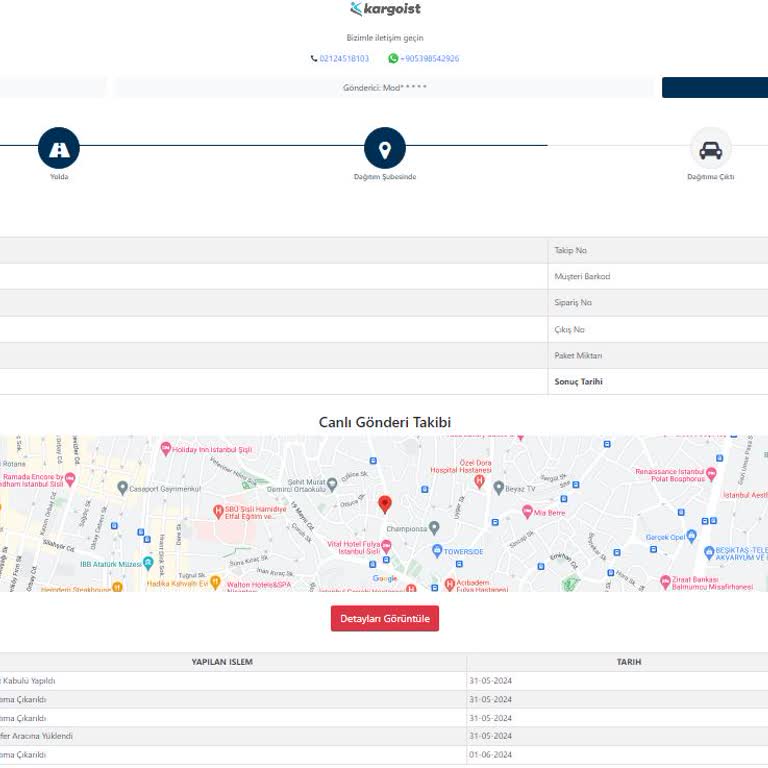Click the Takip No label
This screenshot has height=768, width=768.
pyautogui.click(x=570, y=250)
